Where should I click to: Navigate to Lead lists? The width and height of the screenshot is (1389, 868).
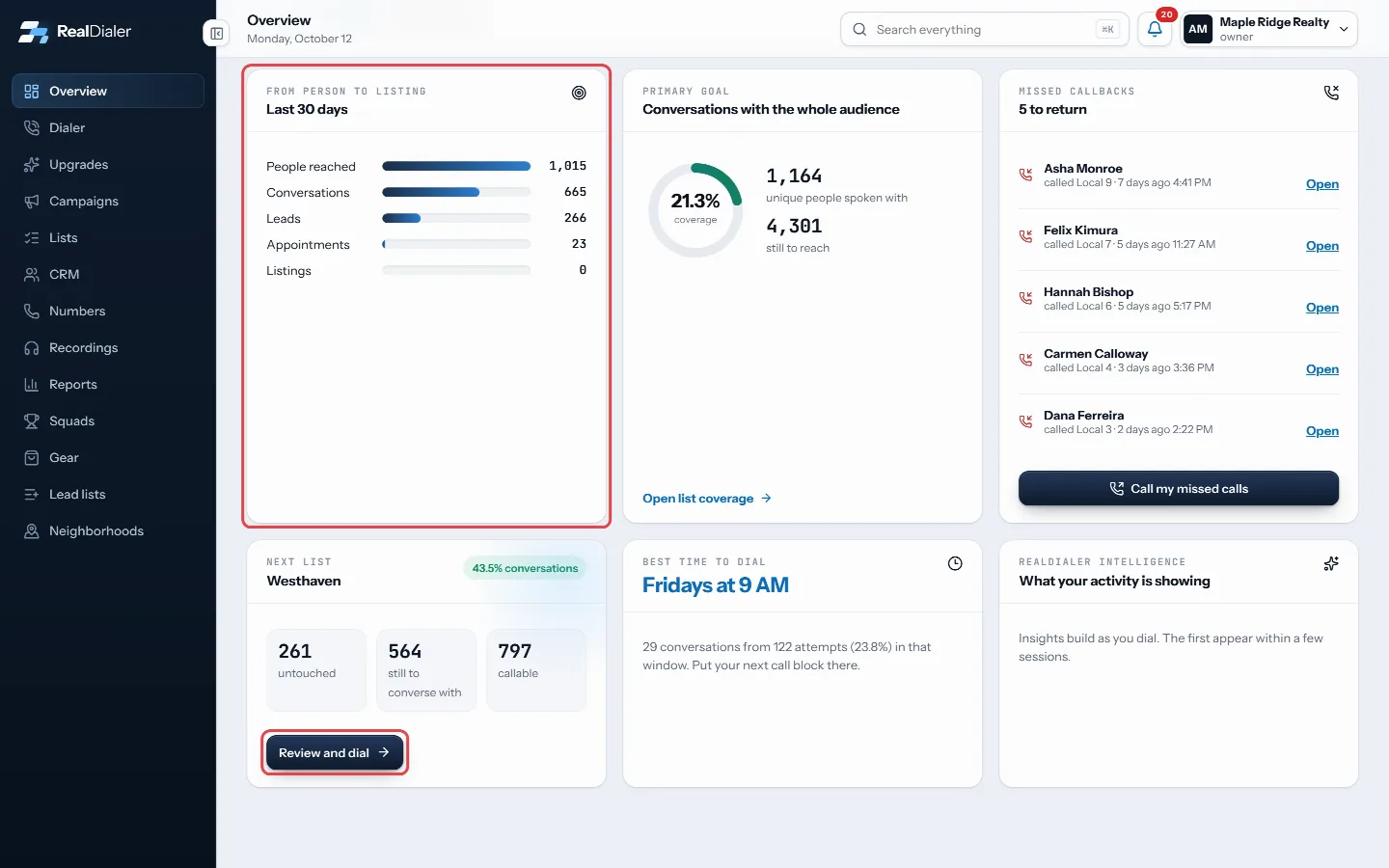pyautogui.click(x=108, y=494)
